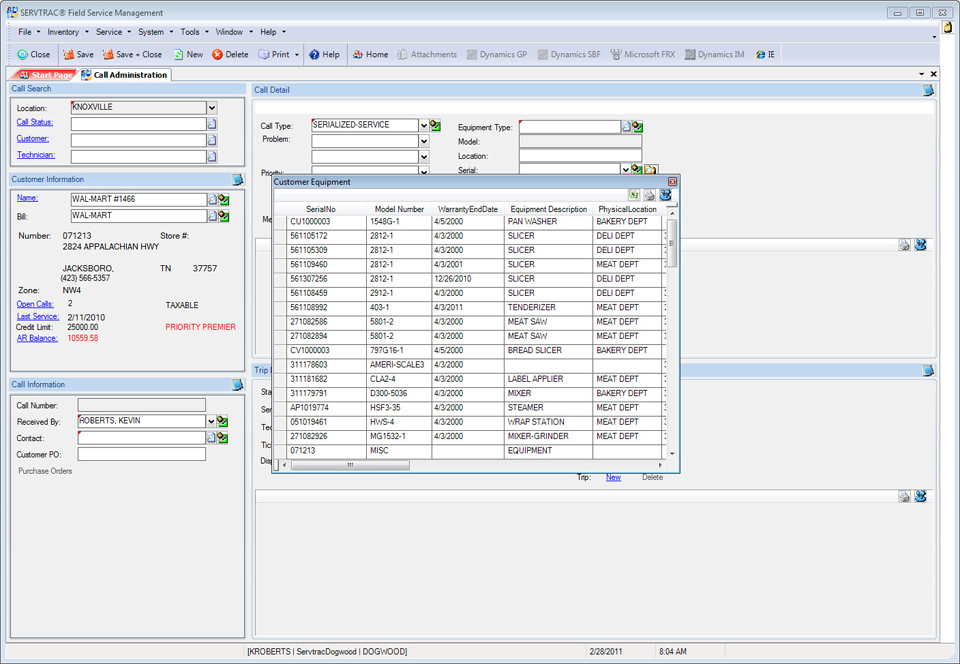Viewport: 960px width, 664px height.
Task: Expand the Location dropdown in Call Search
Action: (x=212, y=108)
